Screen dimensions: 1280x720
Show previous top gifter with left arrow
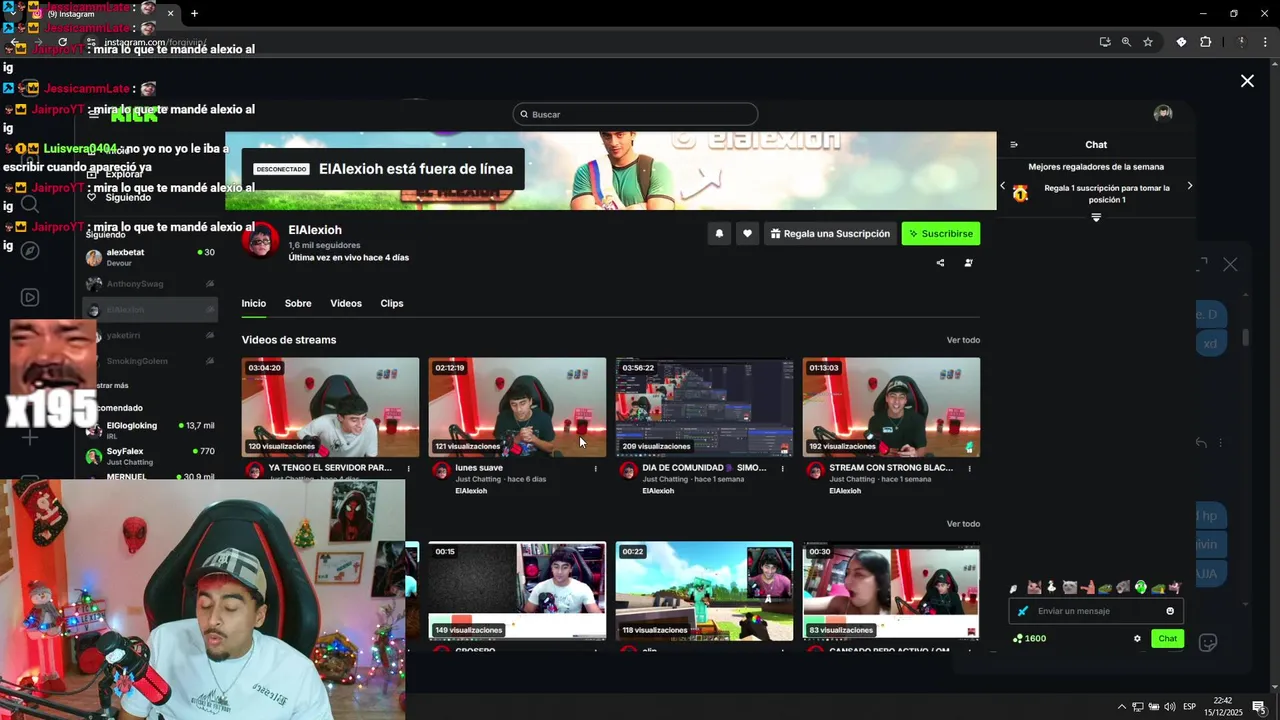(1003, 186)
